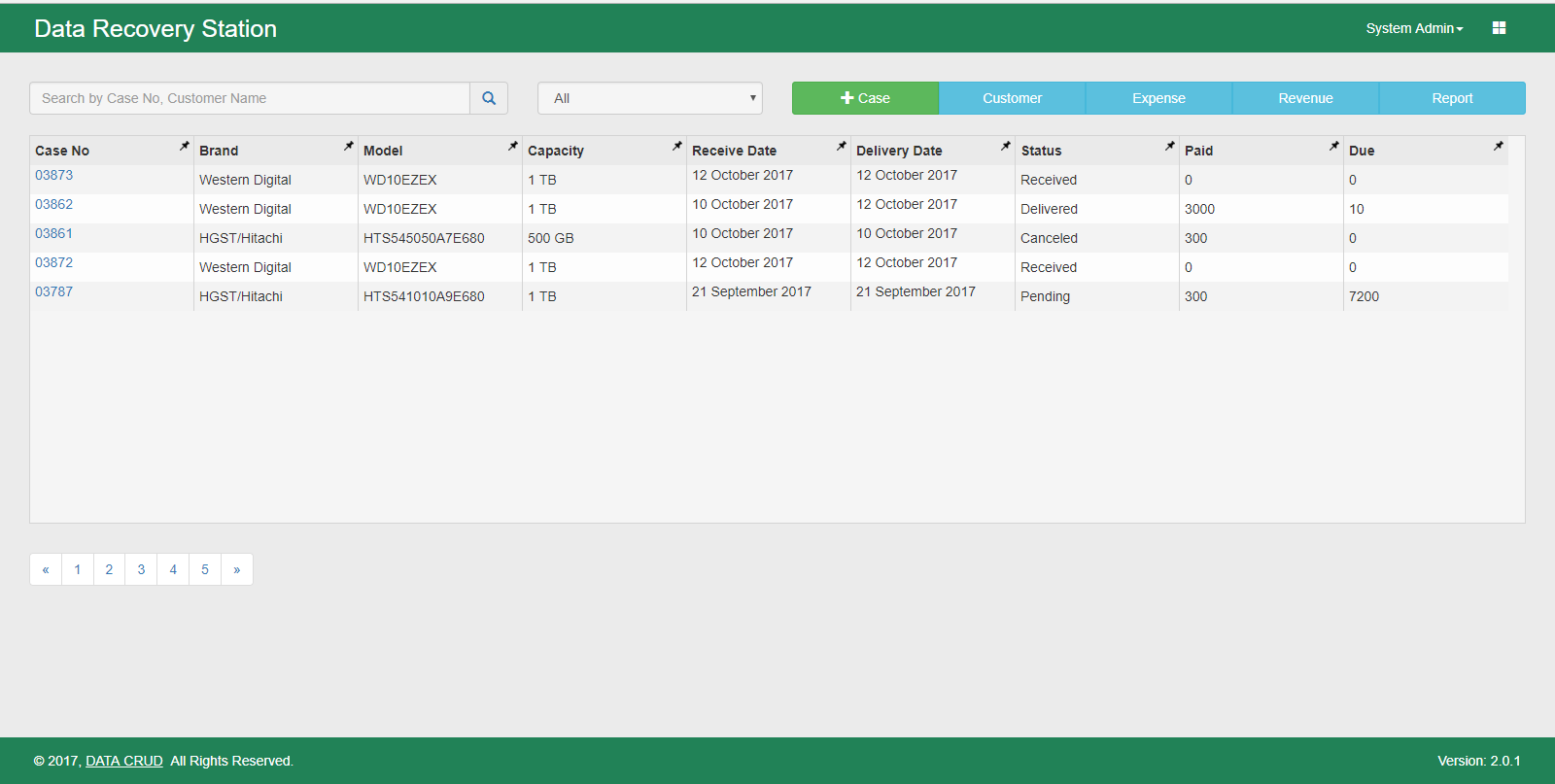Focus the case search input field
Screen dimensions: 1555x784
tap(250, 98)
